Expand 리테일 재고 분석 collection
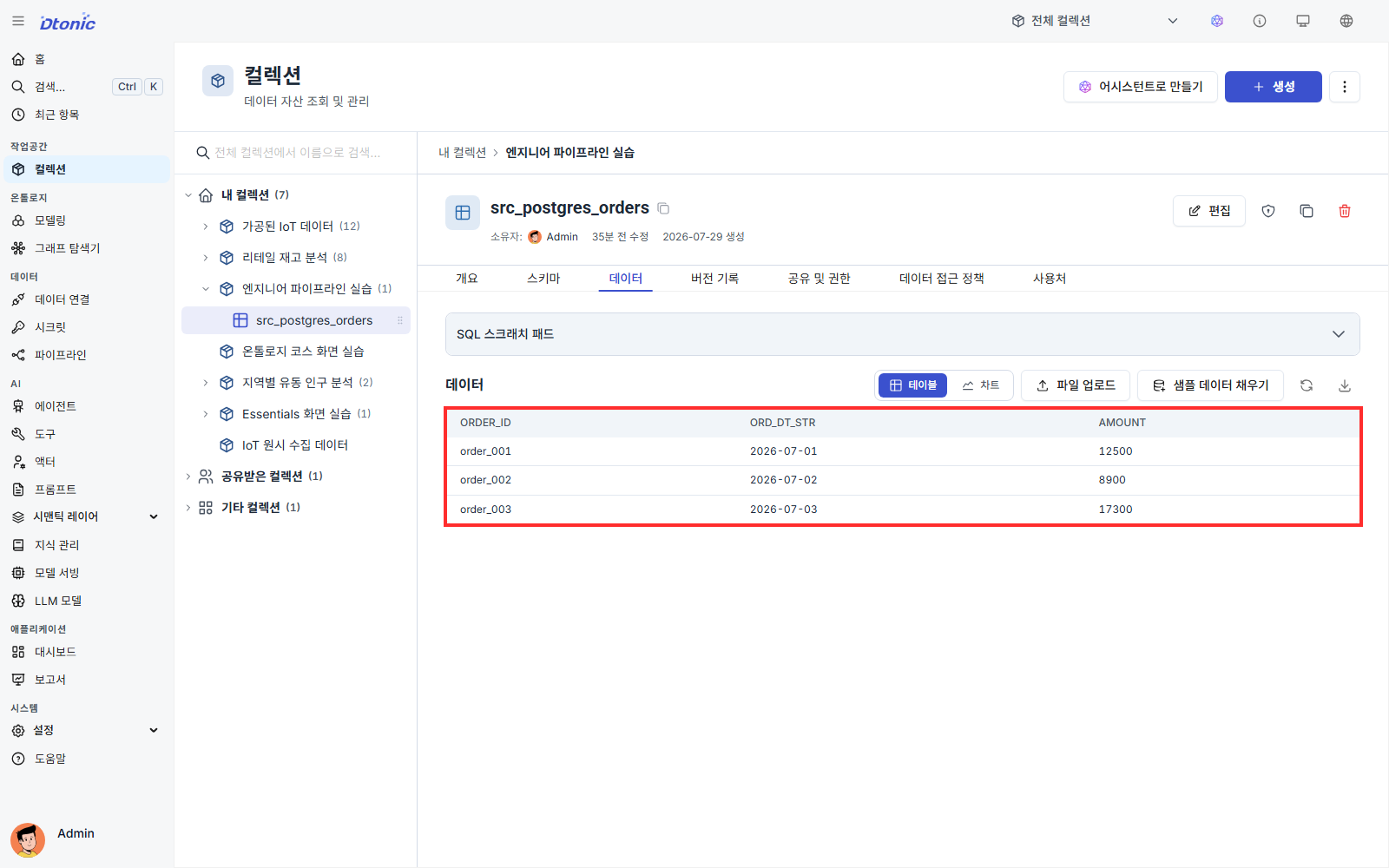1389x868 pixels. click(x=206, y=258)
